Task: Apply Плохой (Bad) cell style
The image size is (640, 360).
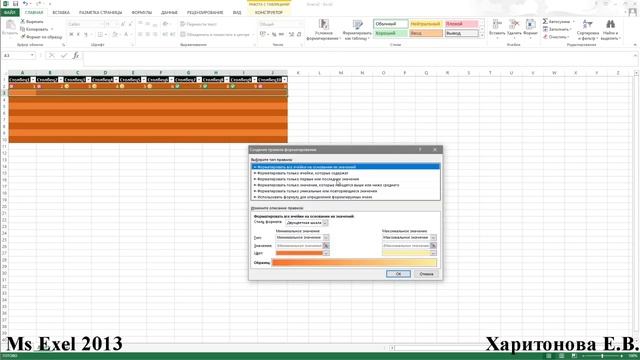Action: (462, 24)
